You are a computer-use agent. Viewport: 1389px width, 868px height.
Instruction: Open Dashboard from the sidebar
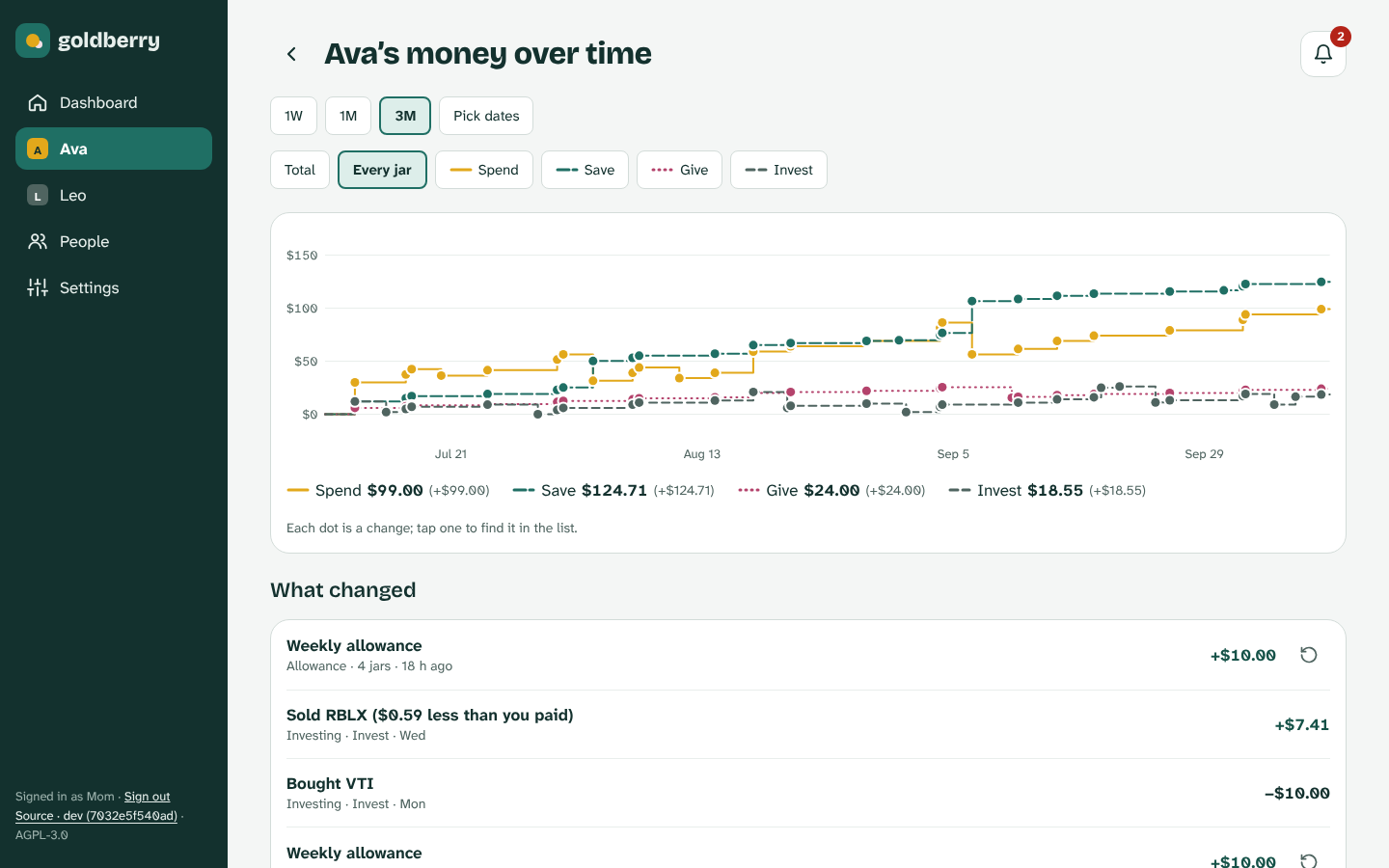coord(114,102)
